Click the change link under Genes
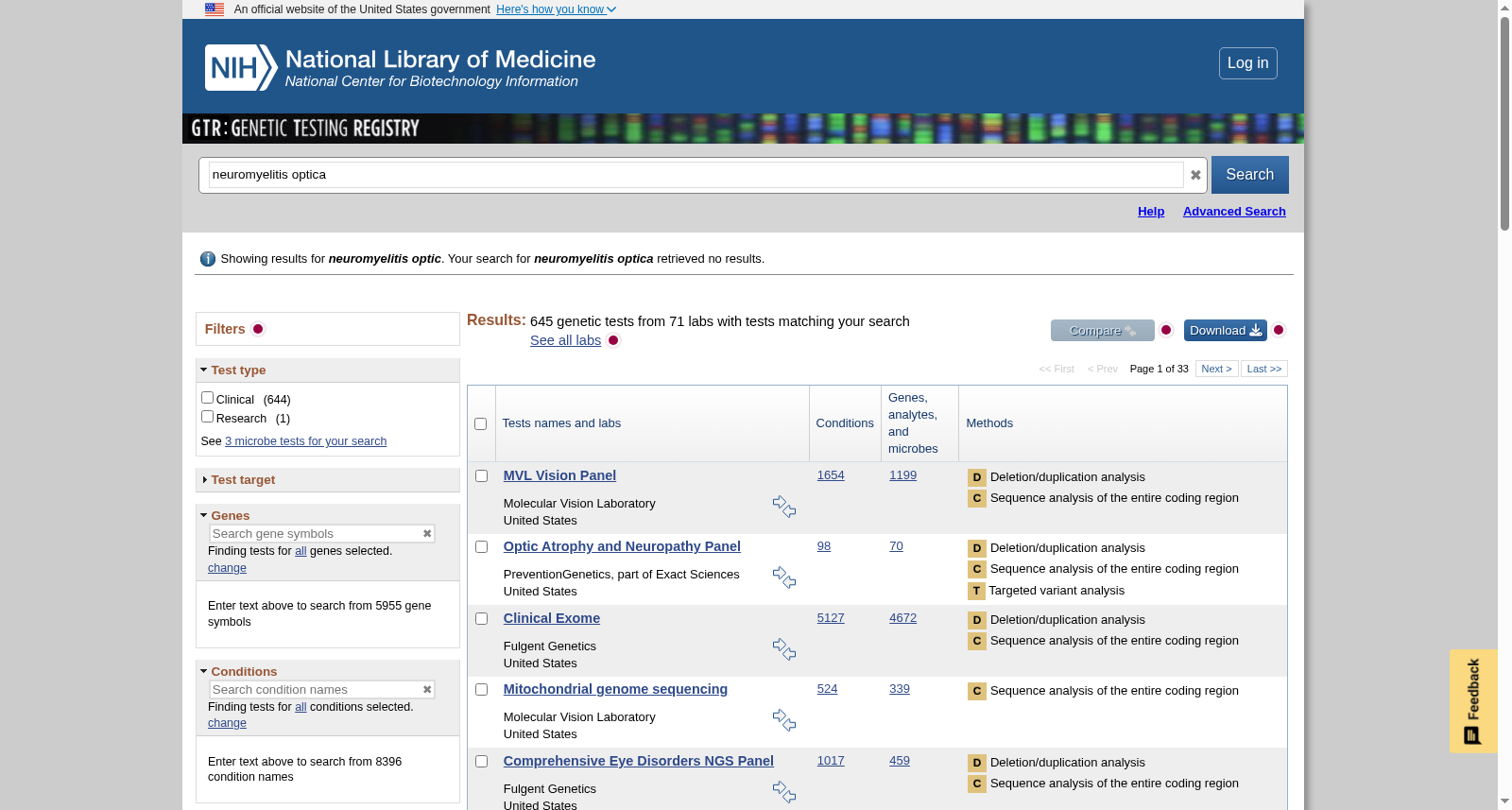The height and width of the screenshot is (810, 1512). coord(227,568)
